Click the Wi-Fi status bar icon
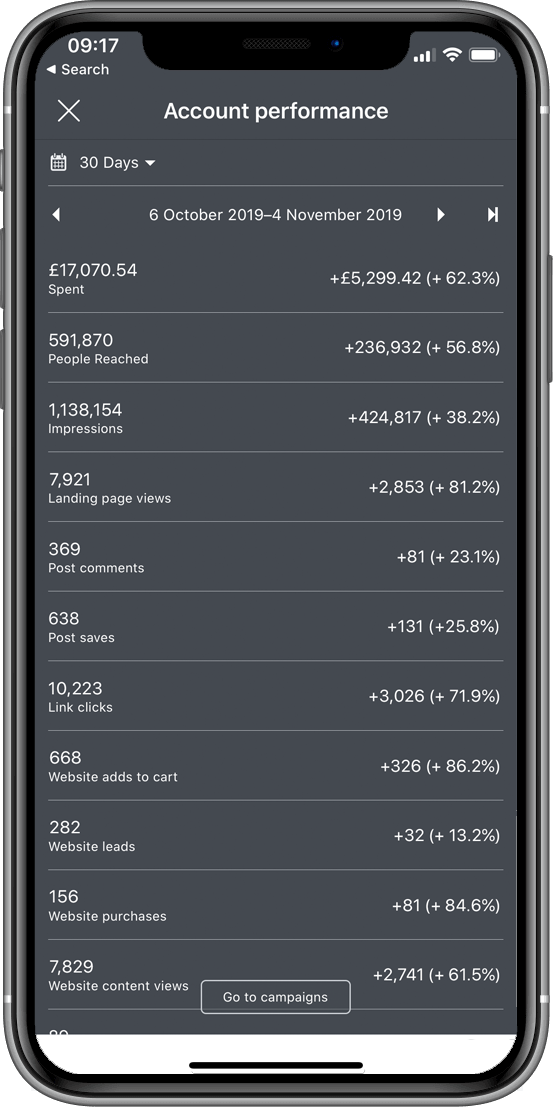 tap(452, 54)
